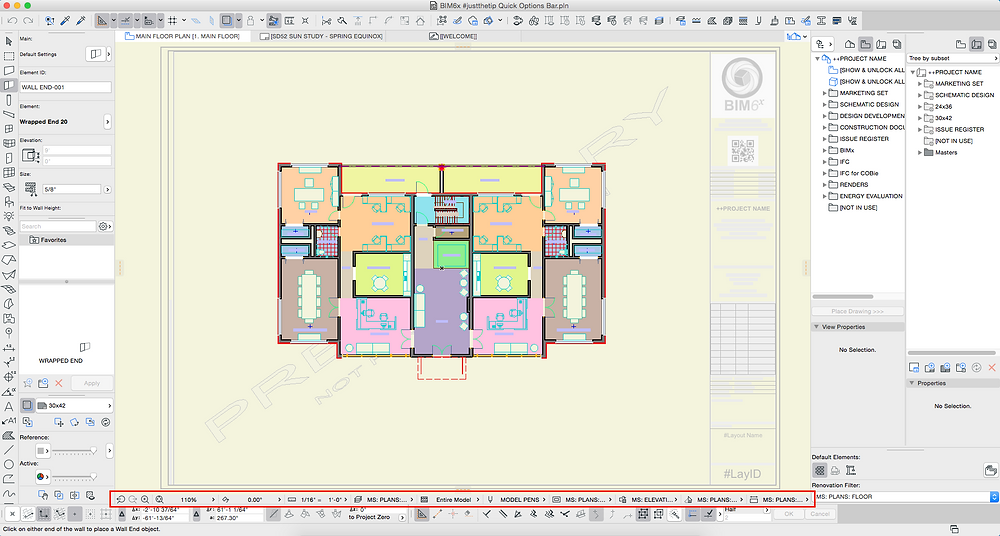Expand the 24x36 subset in Layout Book
Screen dimensions: 1000x536
click(x=920, y=107)
